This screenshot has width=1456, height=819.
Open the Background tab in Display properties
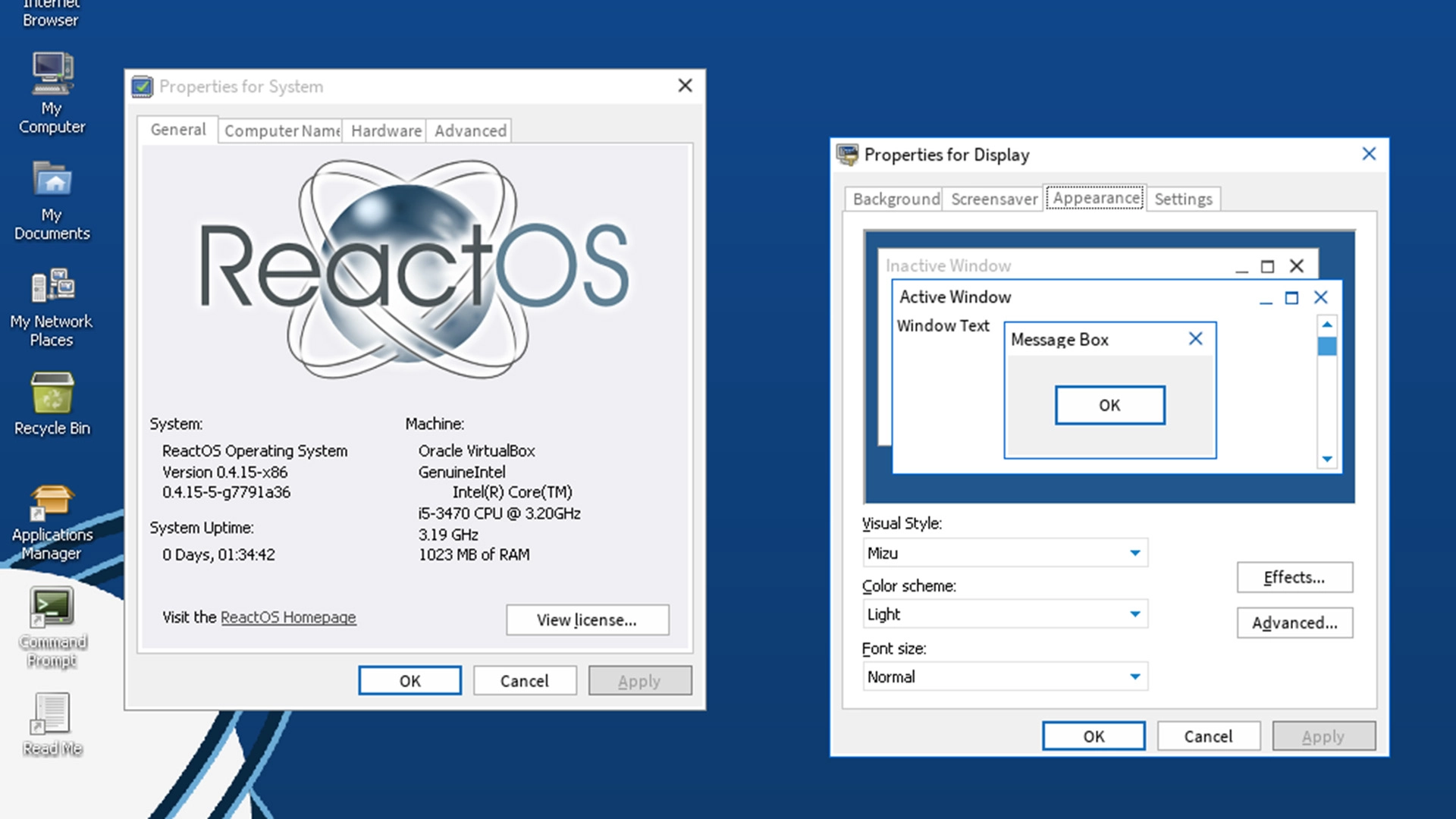895,199
